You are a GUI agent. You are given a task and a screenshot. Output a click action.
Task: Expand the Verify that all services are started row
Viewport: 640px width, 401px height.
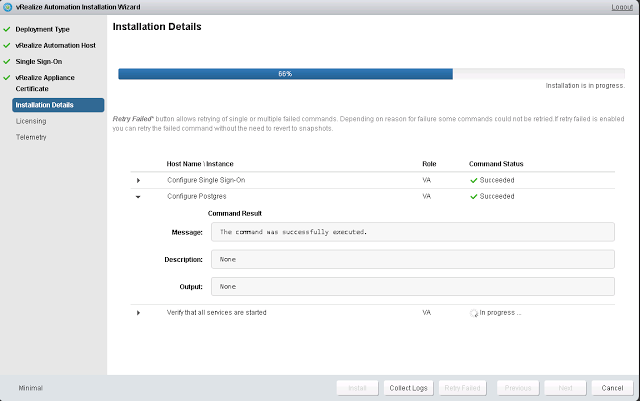click(x=138, y=313)
